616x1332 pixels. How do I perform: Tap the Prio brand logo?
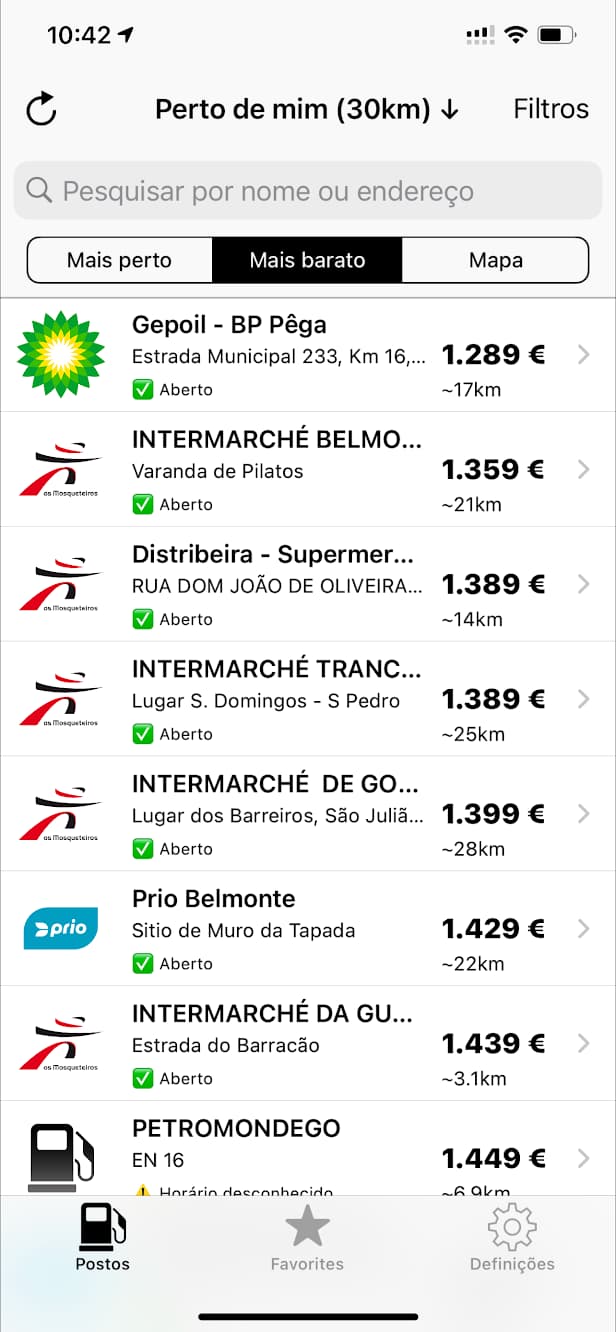[61, 928]
